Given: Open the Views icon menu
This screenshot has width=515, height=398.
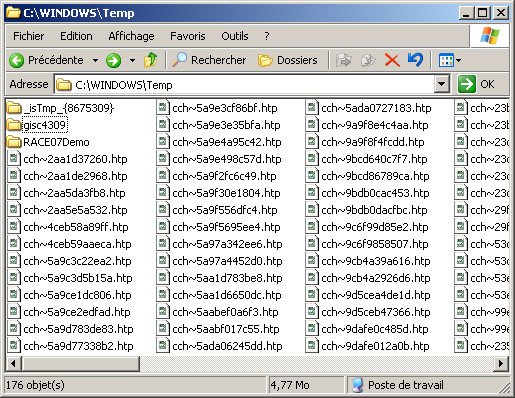Looking at the screenshot, I should [450, 61].
